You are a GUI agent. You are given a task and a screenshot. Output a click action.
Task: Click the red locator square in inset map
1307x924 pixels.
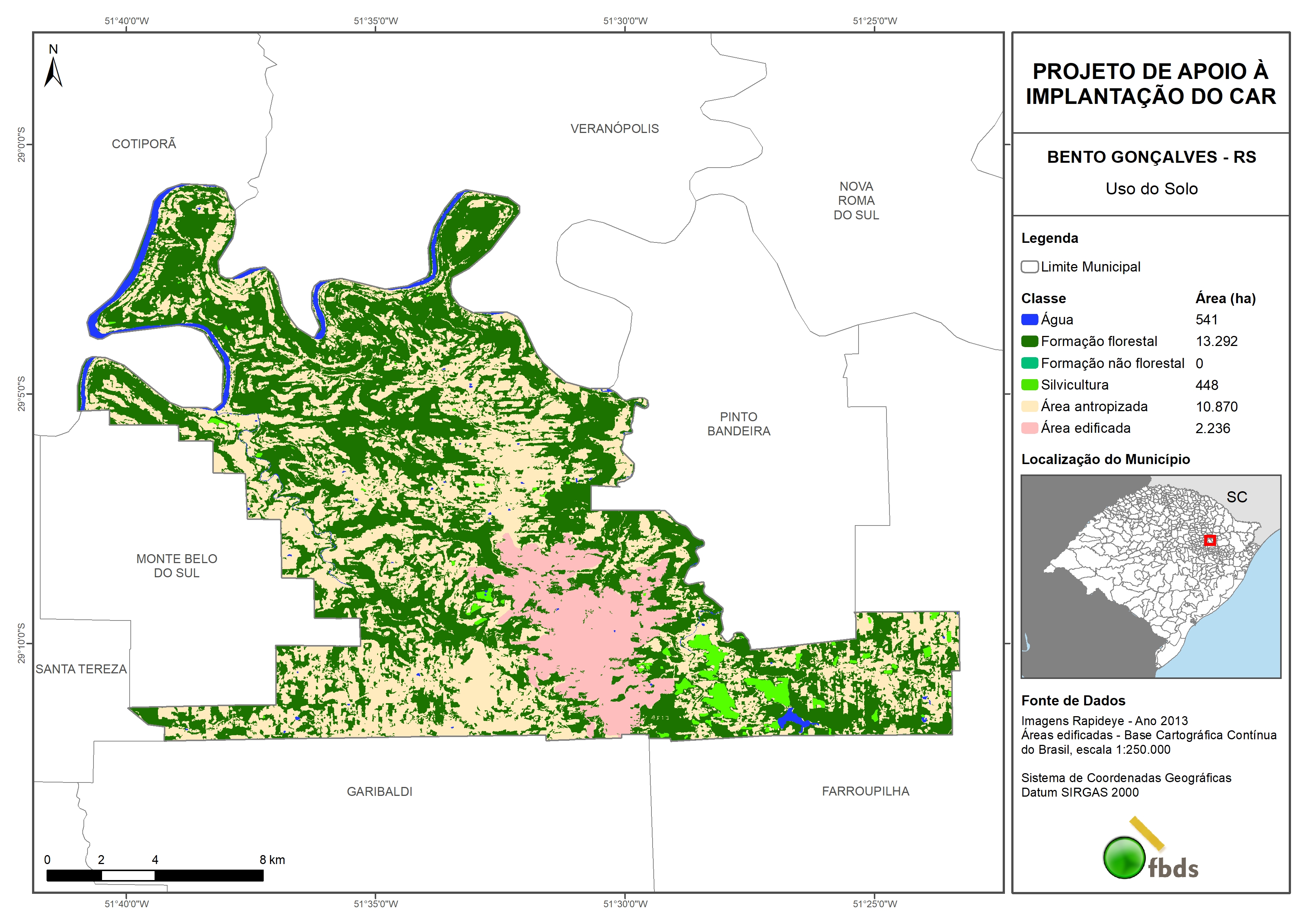click(1210, 540)
